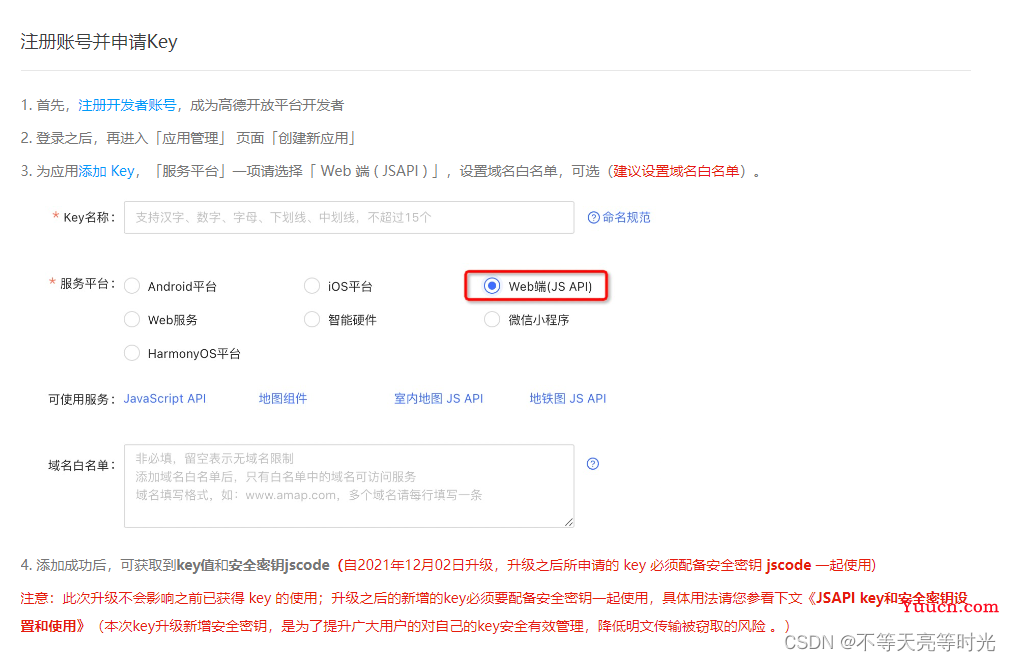Open the 添加 Key link
1011x661 pixels.
(x=106, y=171)
